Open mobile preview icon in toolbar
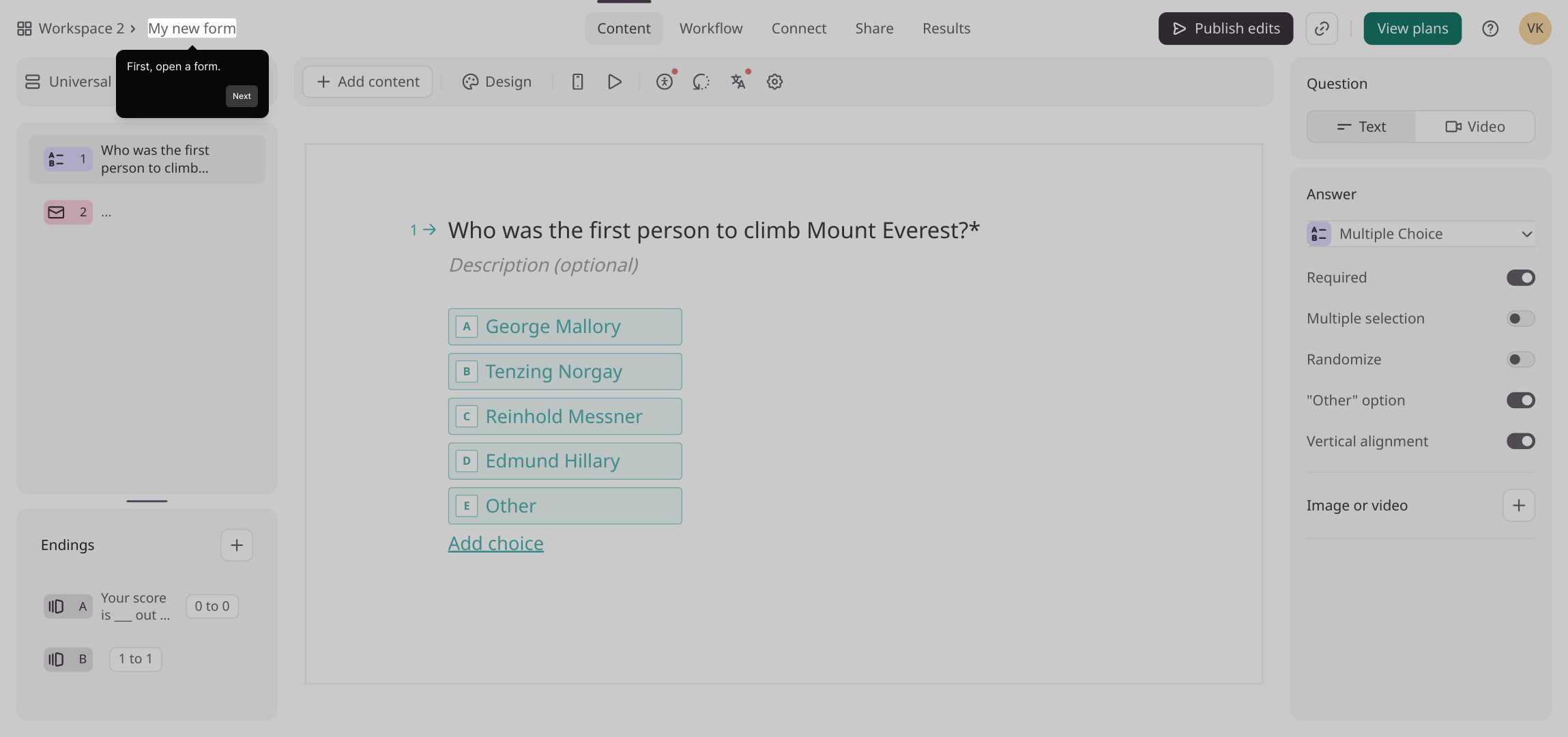Image resolution: width=1568 pixels, height=737 pixels. point(577,82)
